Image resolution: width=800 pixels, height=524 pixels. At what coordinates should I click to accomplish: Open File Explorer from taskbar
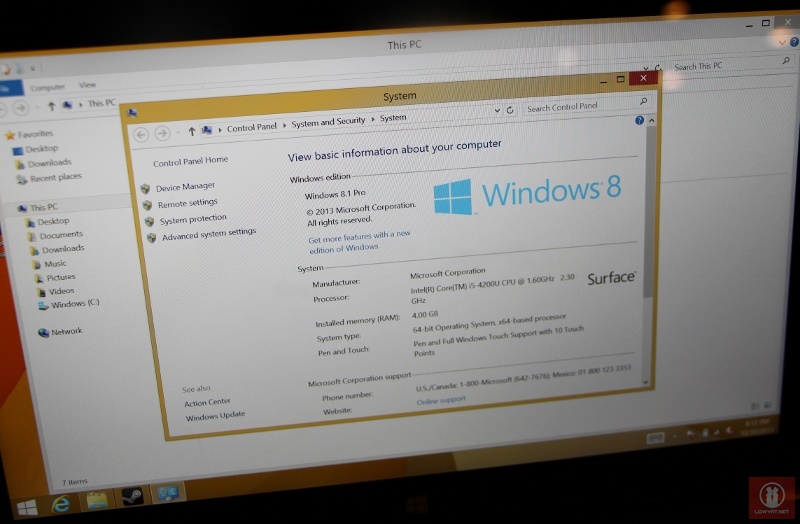pos(96,501)
